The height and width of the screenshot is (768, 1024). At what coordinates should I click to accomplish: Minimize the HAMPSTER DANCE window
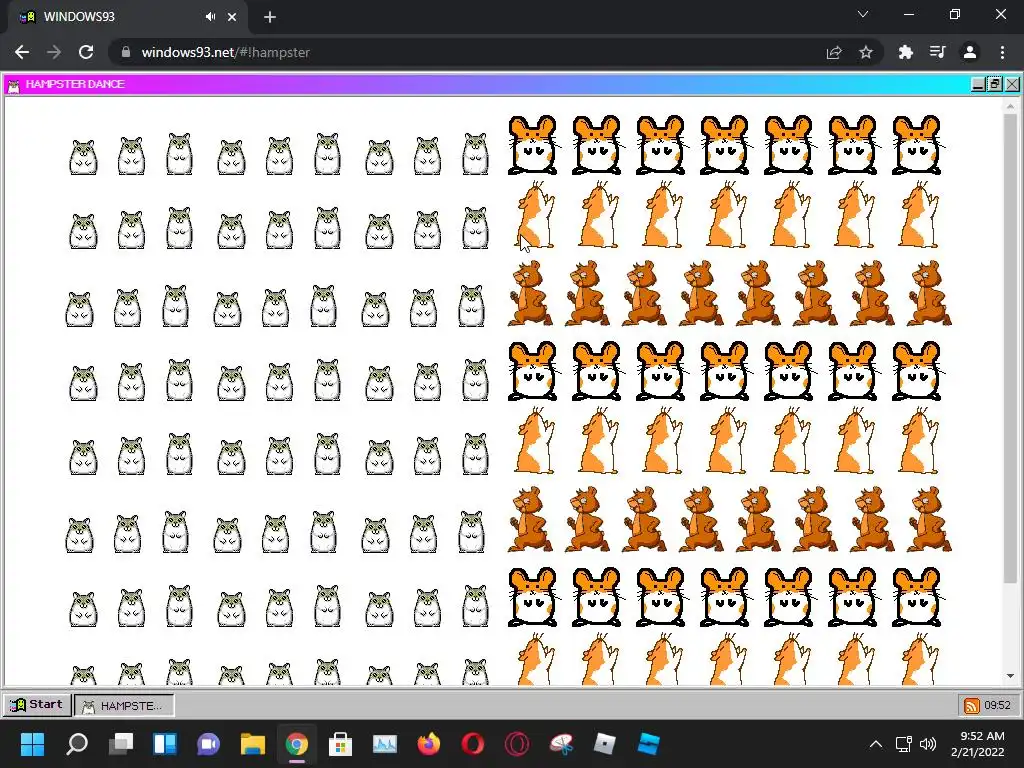978,84
